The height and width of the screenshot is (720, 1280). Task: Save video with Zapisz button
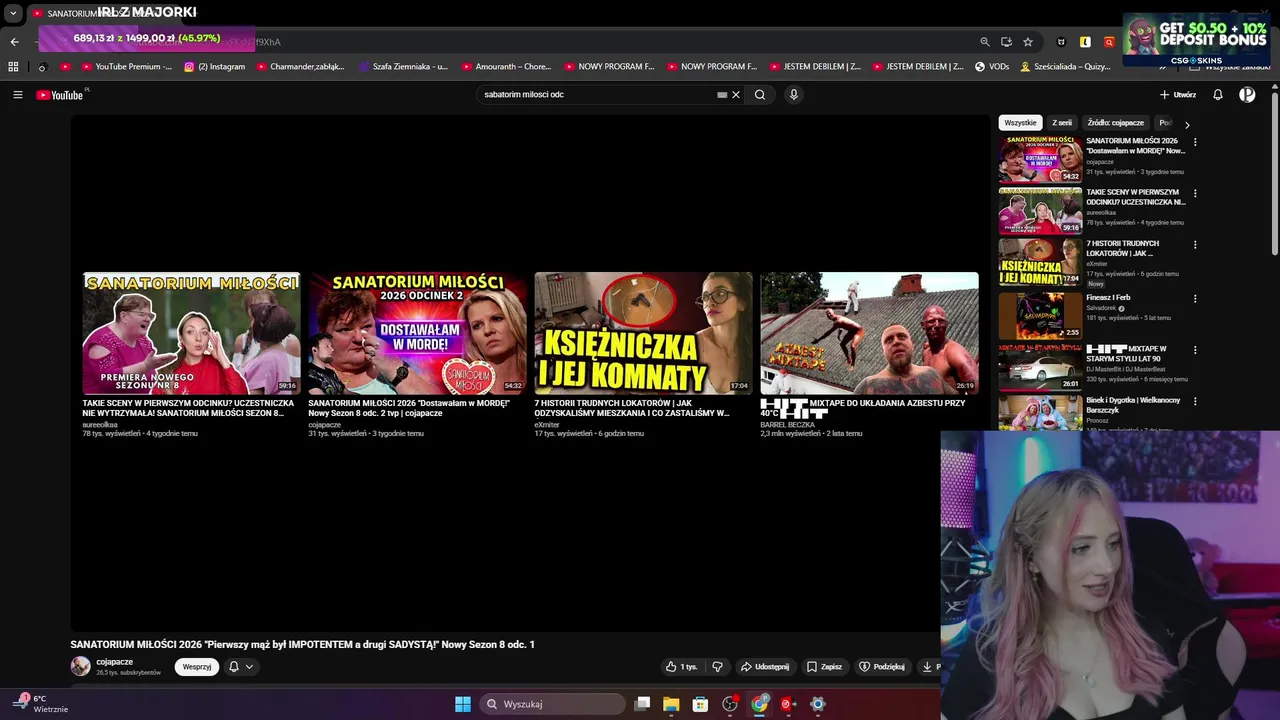pos(825,667)
